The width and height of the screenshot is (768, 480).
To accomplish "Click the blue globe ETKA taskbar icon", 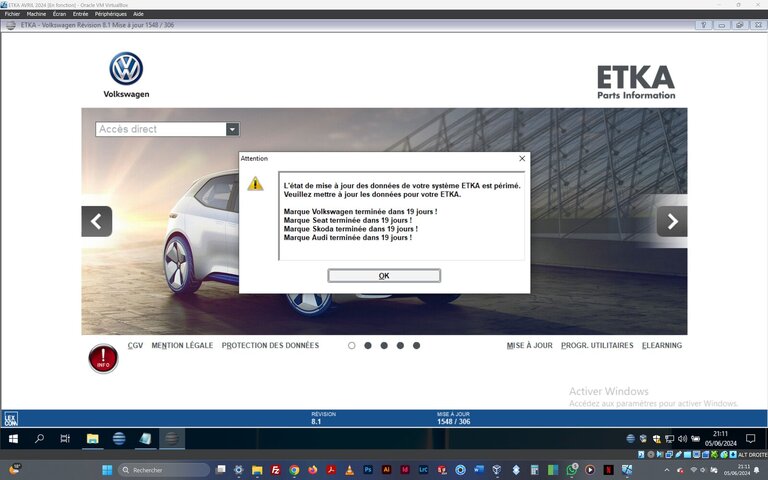I will tap(119, 438).
